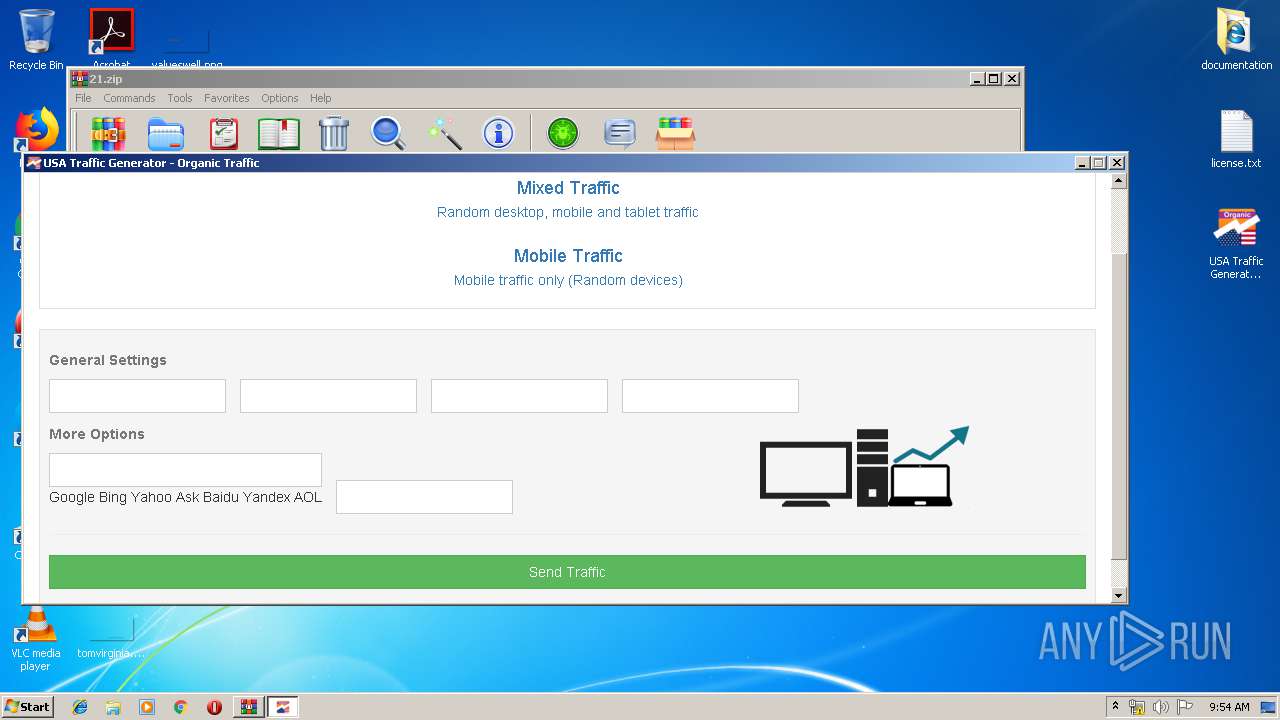Viewport: 1280px width, 720px height.
Task: Click the second General Settings input field
Action: tap(328, 396)
